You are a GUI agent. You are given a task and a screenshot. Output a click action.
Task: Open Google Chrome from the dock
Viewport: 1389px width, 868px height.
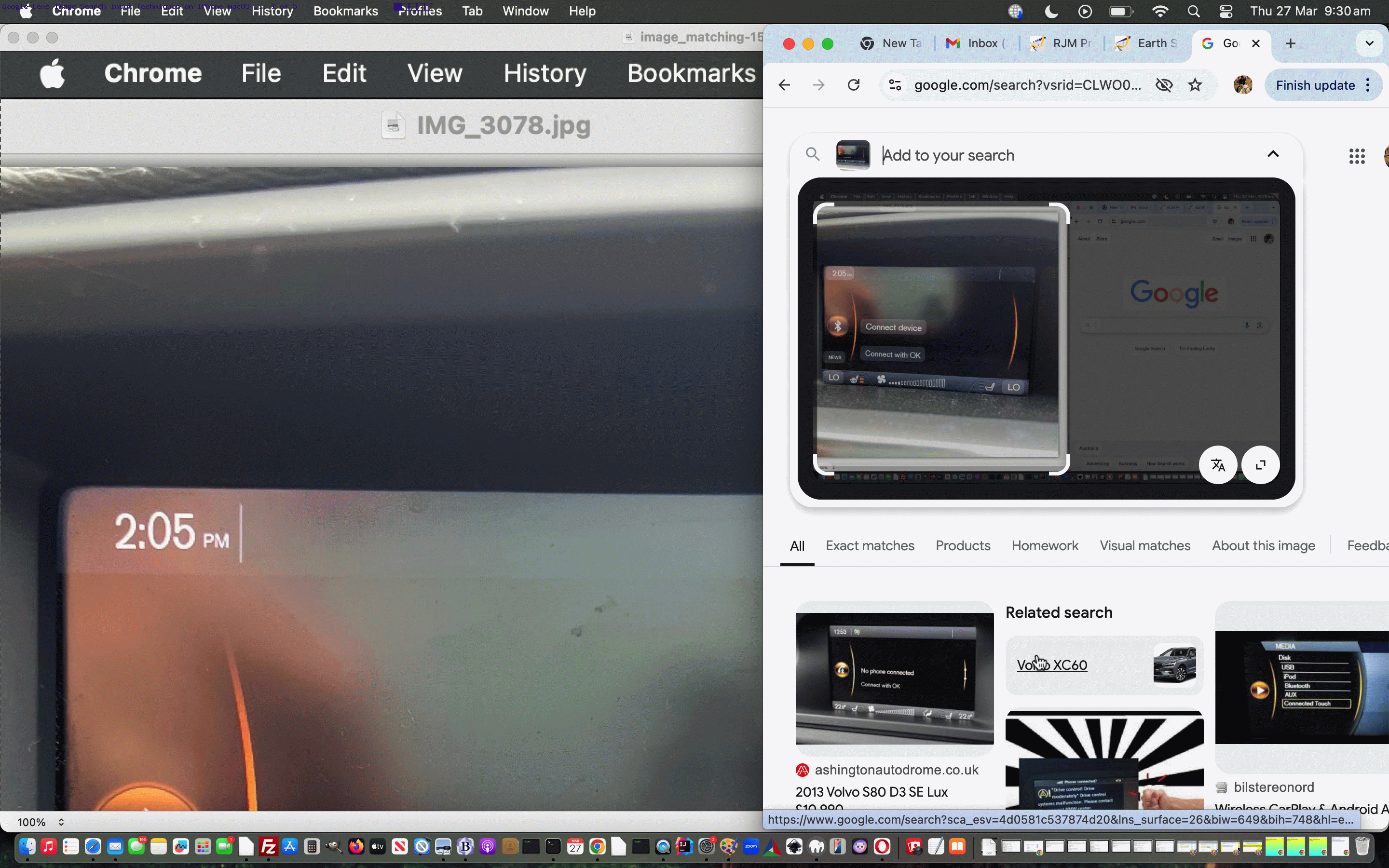(x=597, y=846)
